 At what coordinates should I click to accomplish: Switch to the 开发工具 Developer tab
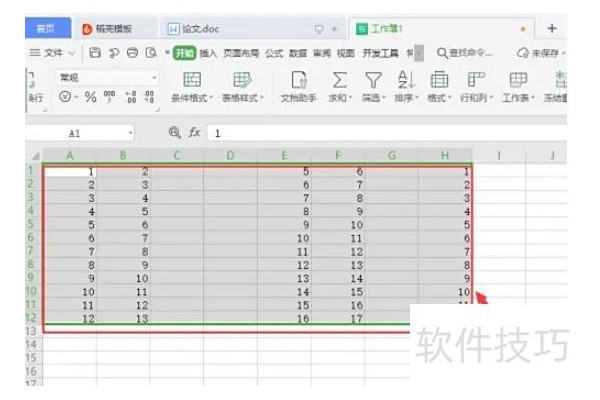(380, 53)
